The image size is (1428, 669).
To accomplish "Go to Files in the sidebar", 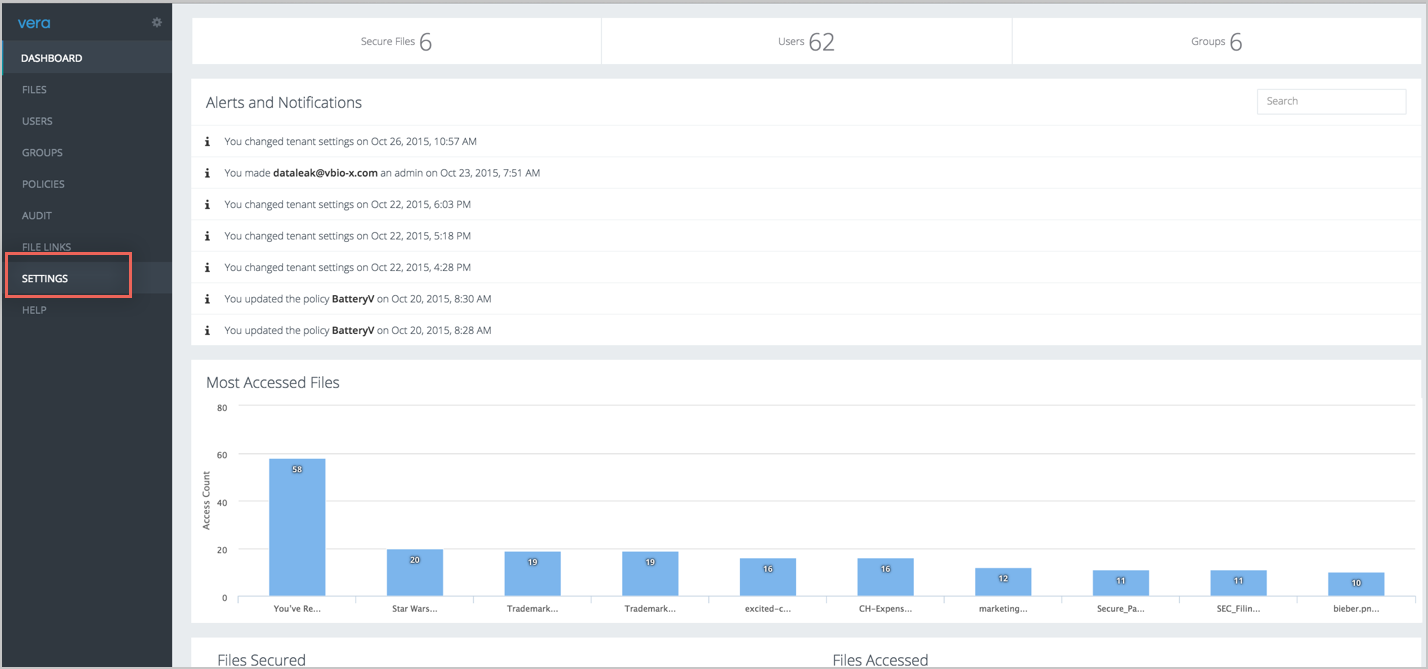I will pyautogui.click(x=34, y=90).
